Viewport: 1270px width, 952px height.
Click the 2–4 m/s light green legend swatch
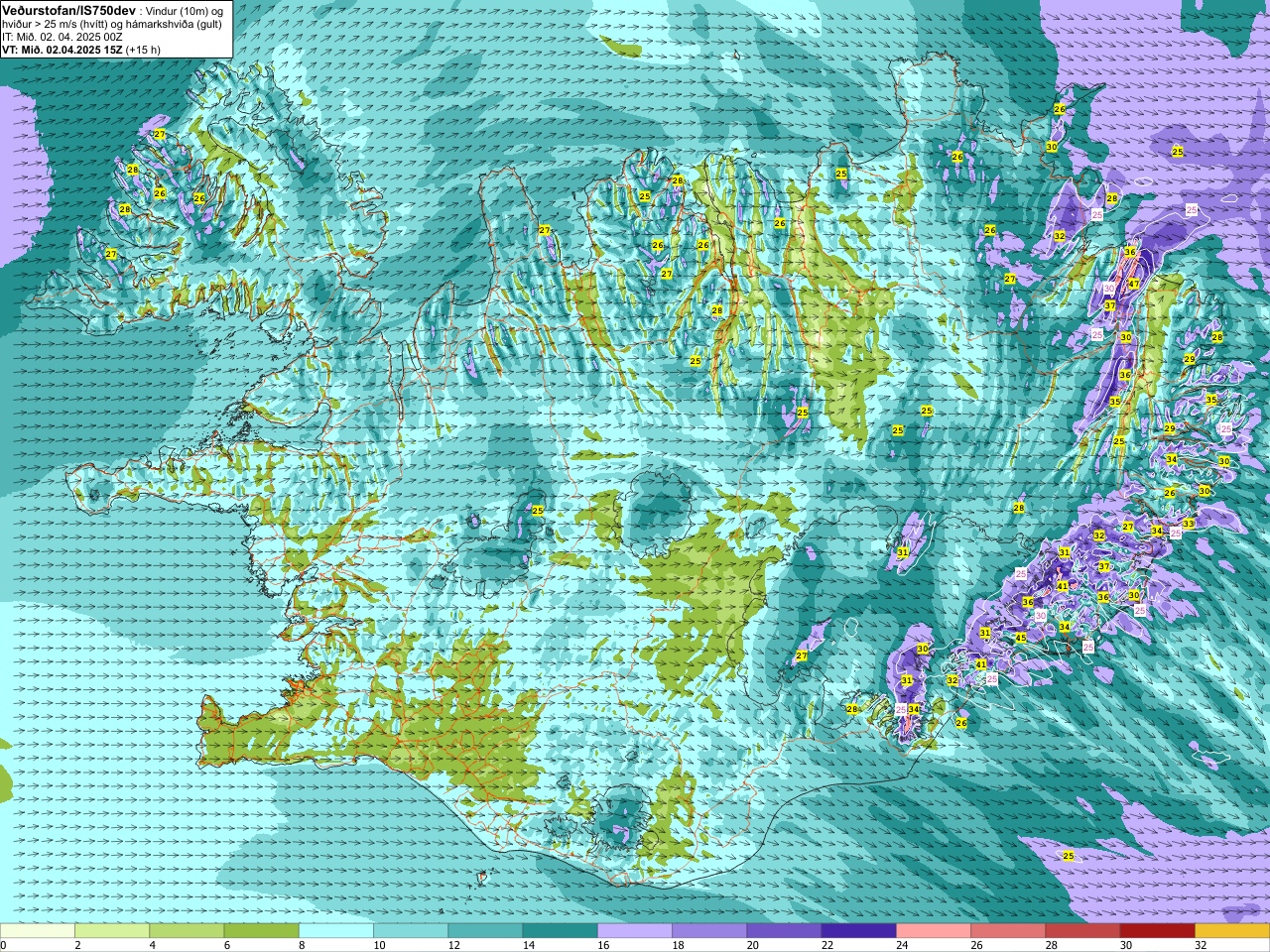[112, 931]
